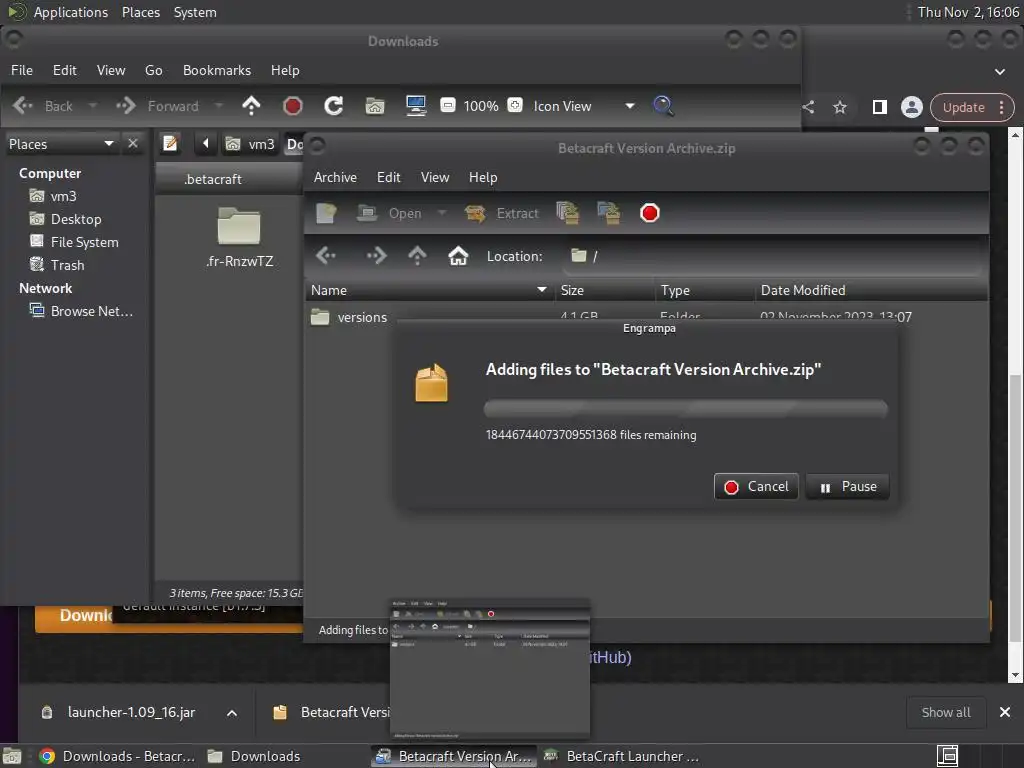Click the Date Modified column header
The image size is (1024, 768).
pyautogui.click(x=871, y=291)
